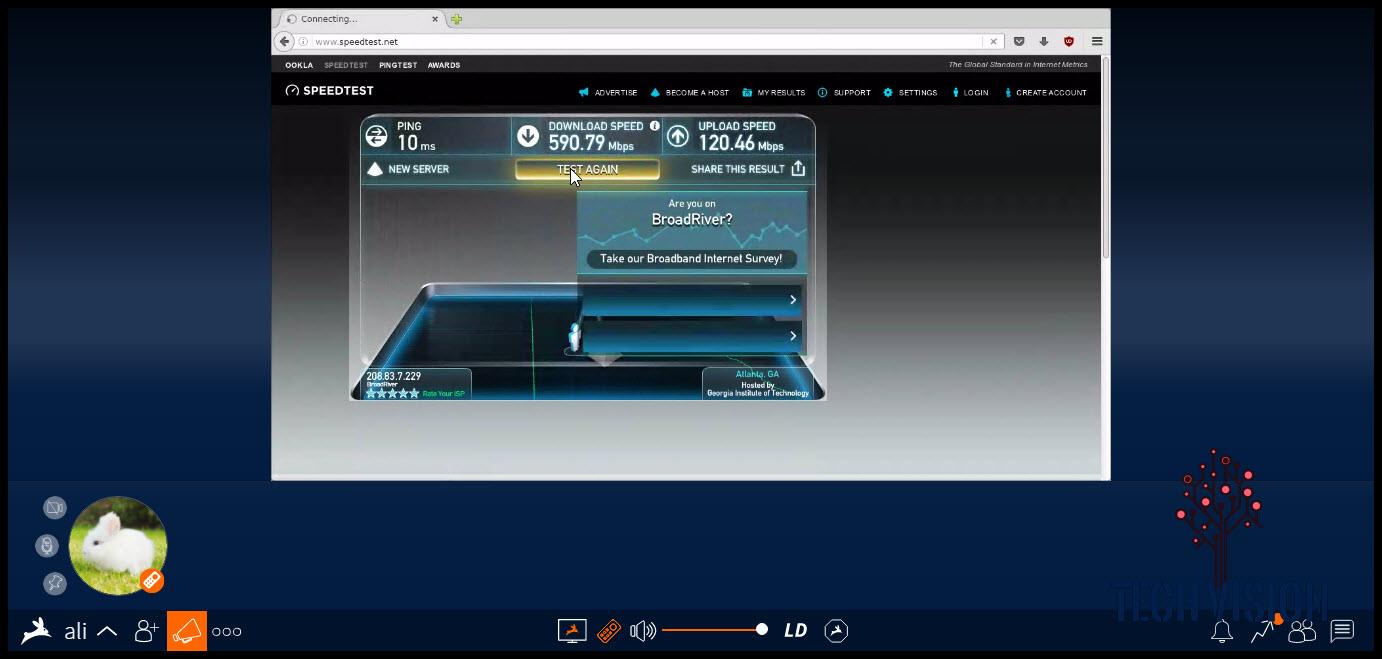
Task: Open the Speedtest SETTINGS link
Action: pyautogui.click(x=910, y=92)
